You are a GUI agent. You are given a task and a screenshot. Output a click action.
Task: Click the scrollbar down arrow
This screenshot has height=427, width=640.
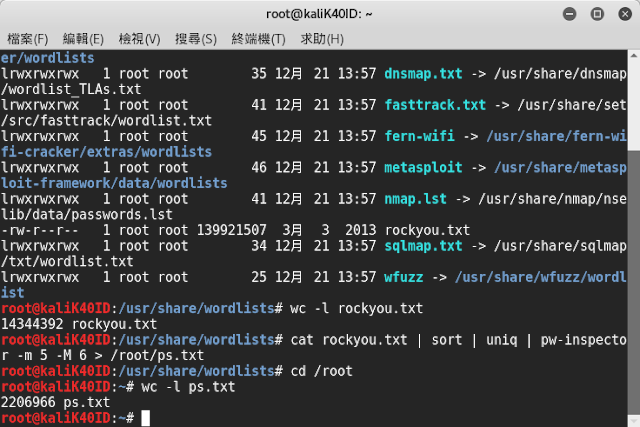click(633, 421)
